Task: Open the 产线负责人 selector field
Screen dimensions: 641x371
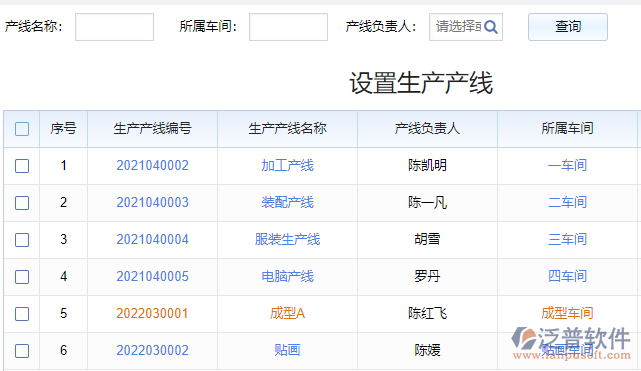Action: [466, 27]
